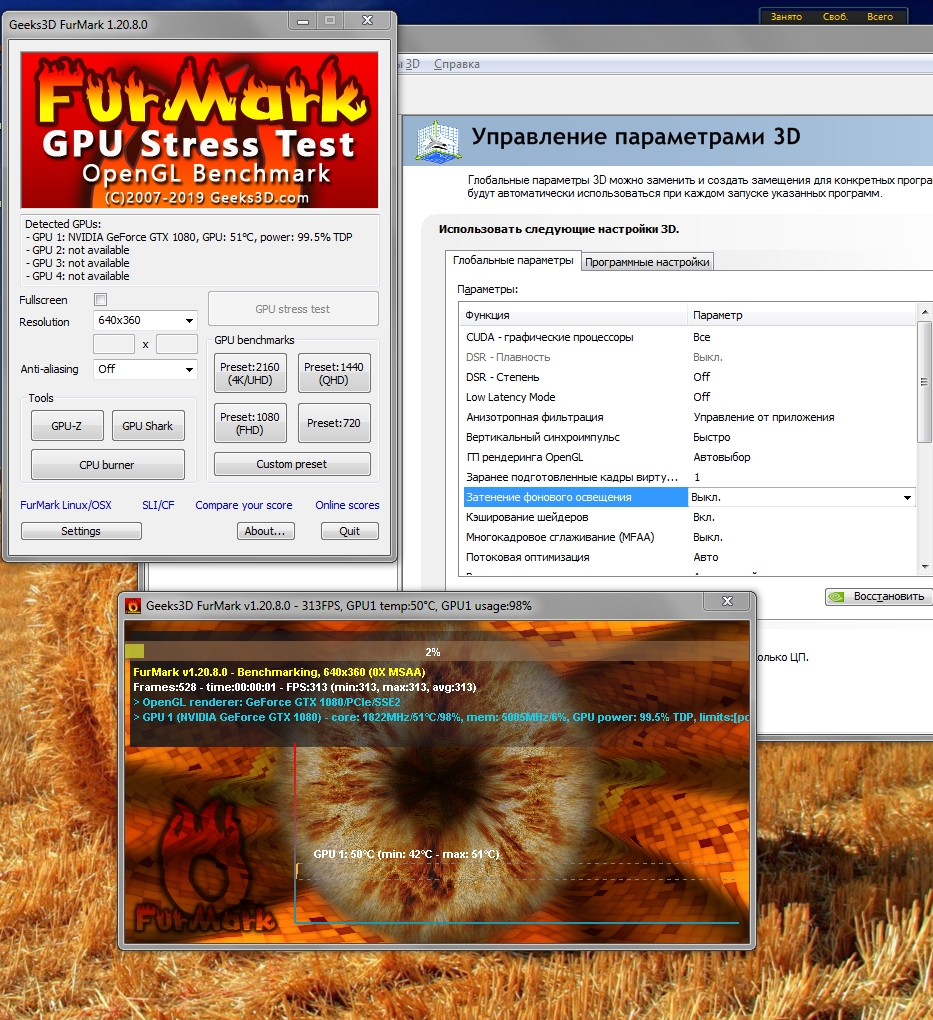Switch to Программные настройки tab
This screenshot has height=1020, width=933.
coord(647,262)
